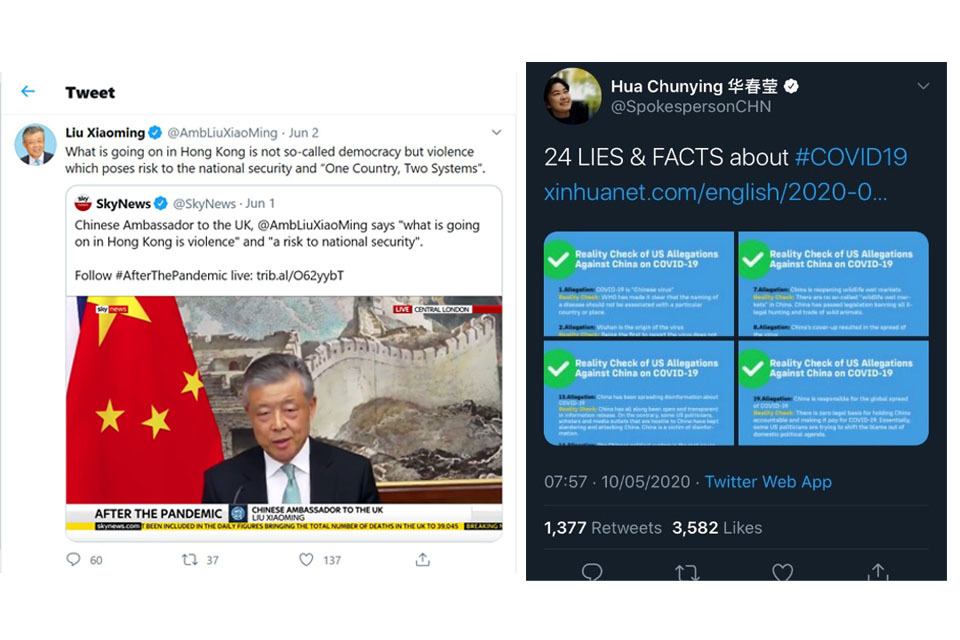Screen dimensions: 960x640
Task: Open Liu Xiaoming tweet options chevron
Action: tap(497, 132)
